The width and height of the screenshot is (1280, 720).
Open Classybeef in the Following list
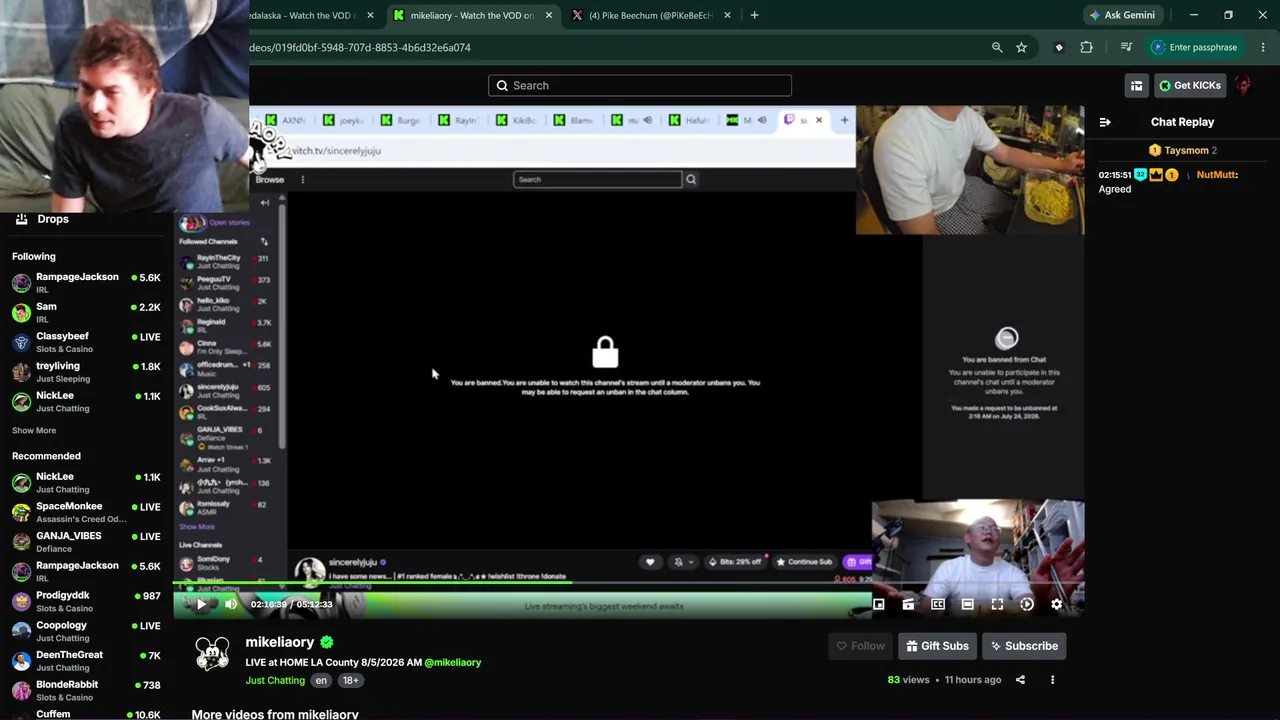coord(86,342)
